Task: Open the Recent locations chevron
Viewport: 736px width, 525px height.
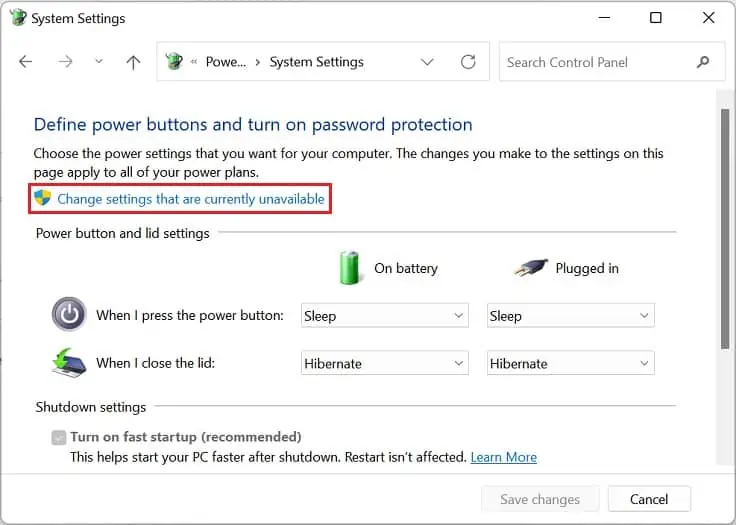Action: point(98,62)
